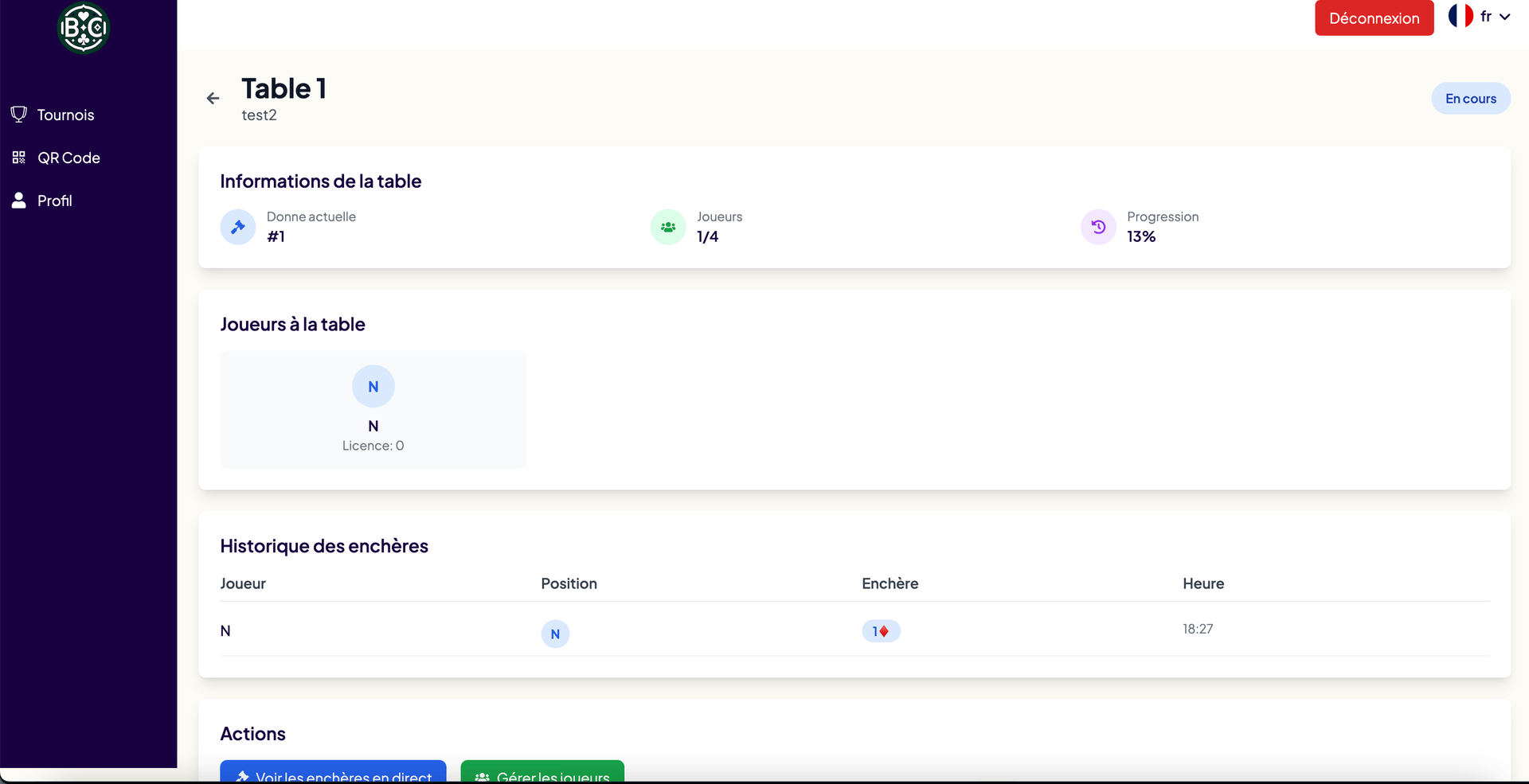Viewport: 1529px width, 784px height.
Task: Click the QR code grid icon
Action: 19,158
